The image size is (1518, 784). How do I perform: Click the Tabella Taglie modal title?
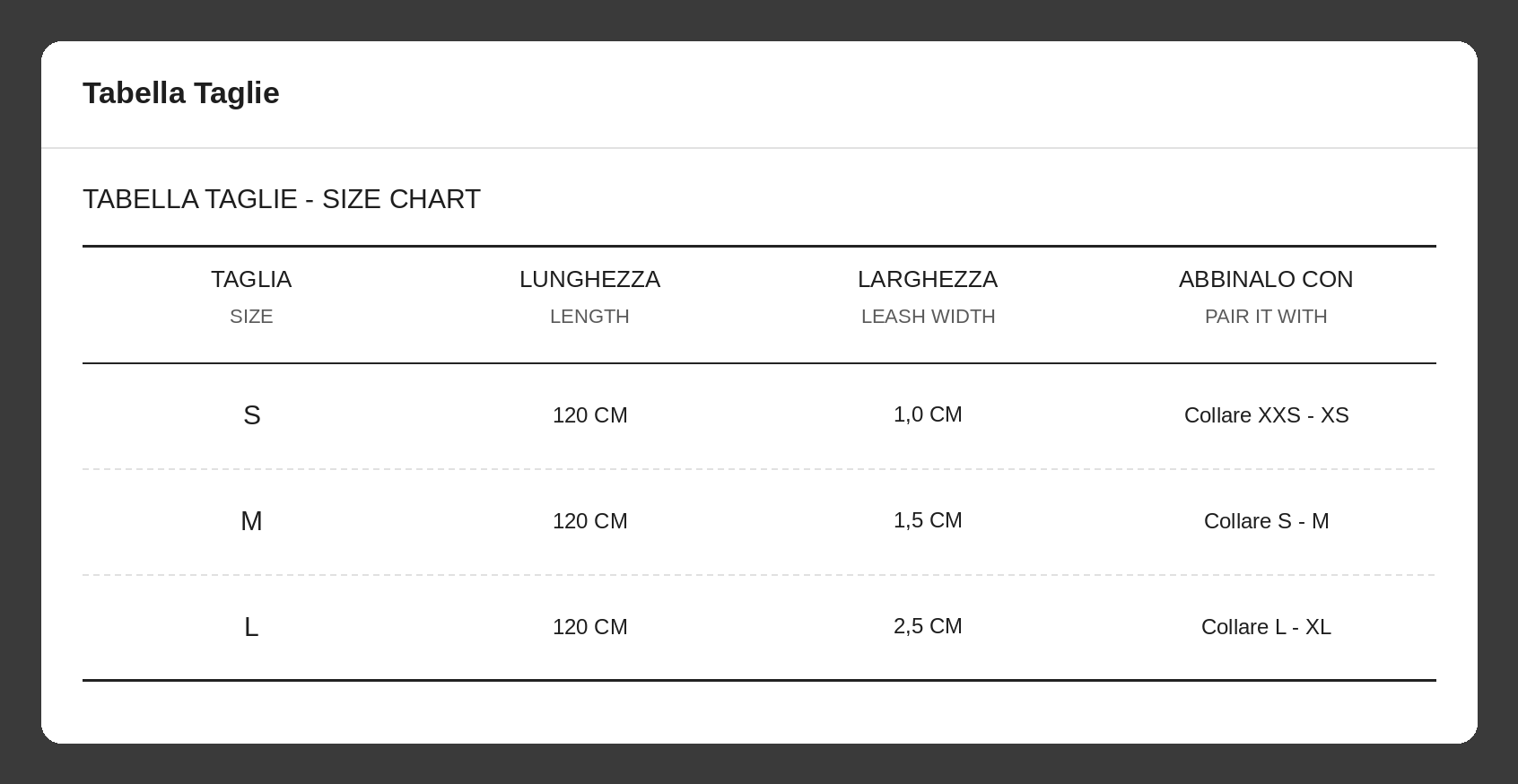pyautogui.click(x=181, y=93)
